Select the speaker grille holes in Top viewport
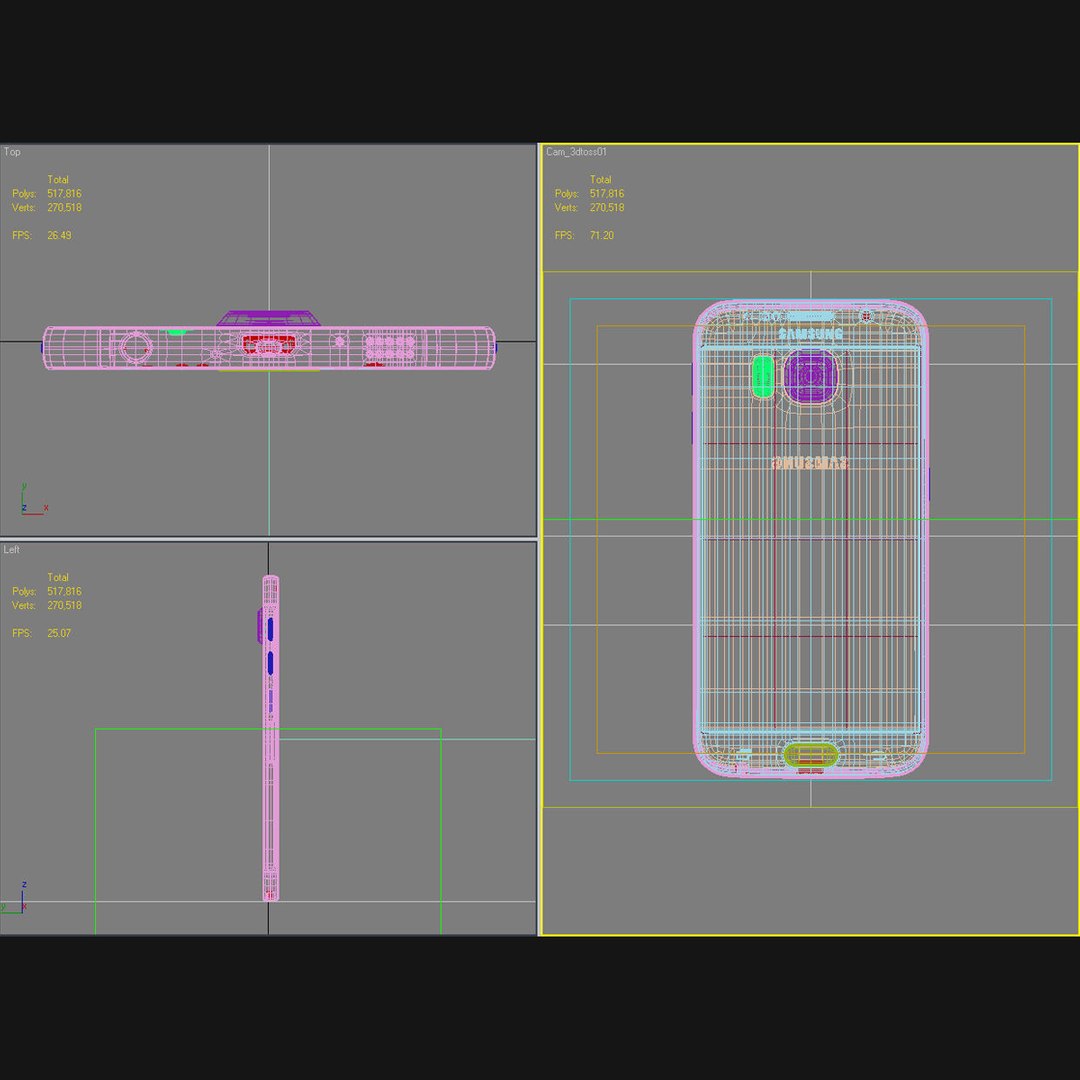Image resolution: width=1080 pixels, height=1080 pixels. coord(390,348)
